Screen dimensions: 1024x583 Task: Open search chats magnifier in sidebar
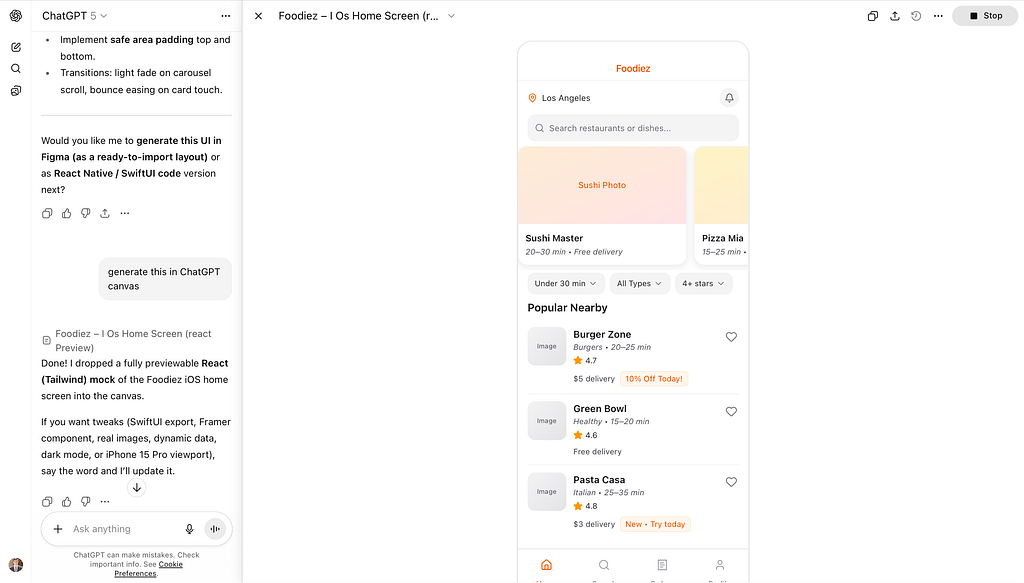click(16, 69)
